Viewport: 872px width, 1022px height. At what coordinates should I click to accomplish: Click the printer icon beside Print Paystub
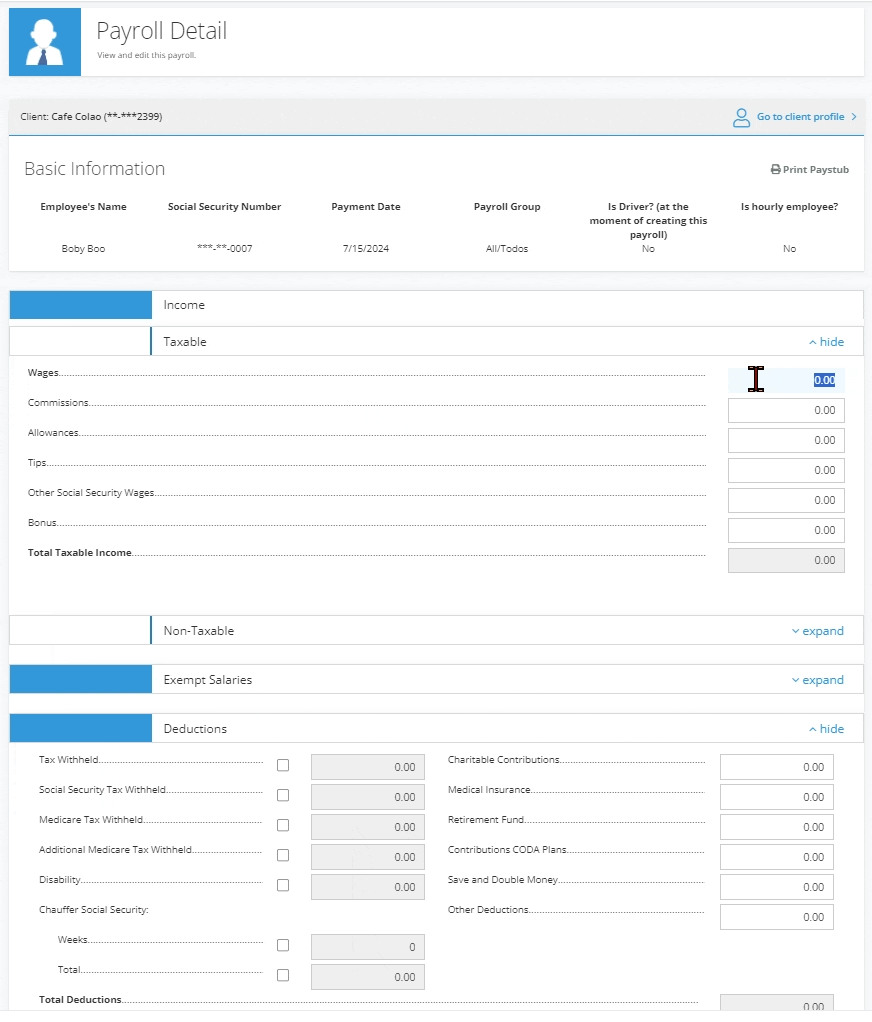pyautogui.click(x=777, y=169)
